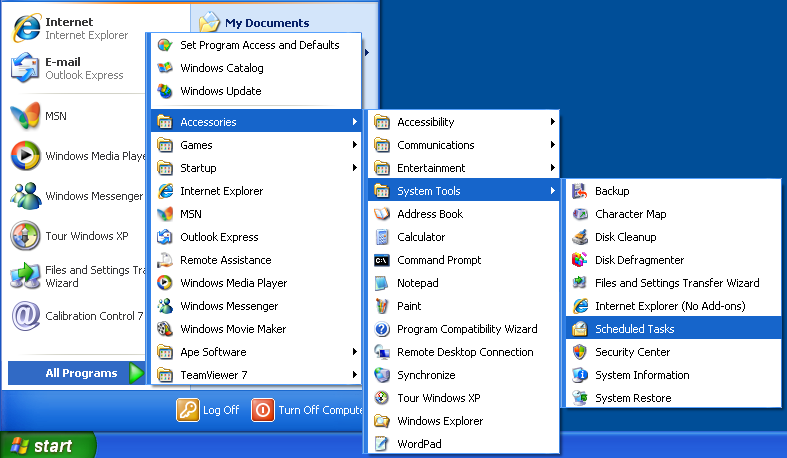Expand the Communications submenu
The height and width of the screenshot is (458, 787).
click(463, 145)
